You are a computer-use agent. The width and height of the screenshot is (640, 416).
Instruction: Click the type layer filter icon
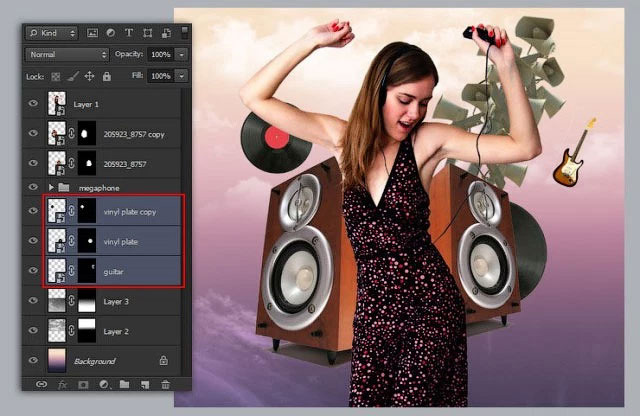pyautogui.click(x=129, y=33)
